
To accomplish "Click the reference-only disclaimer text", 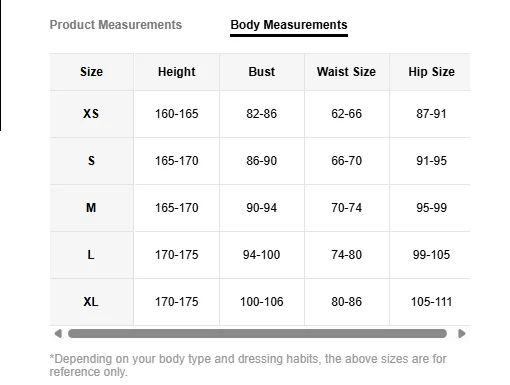I will (248, 365).
